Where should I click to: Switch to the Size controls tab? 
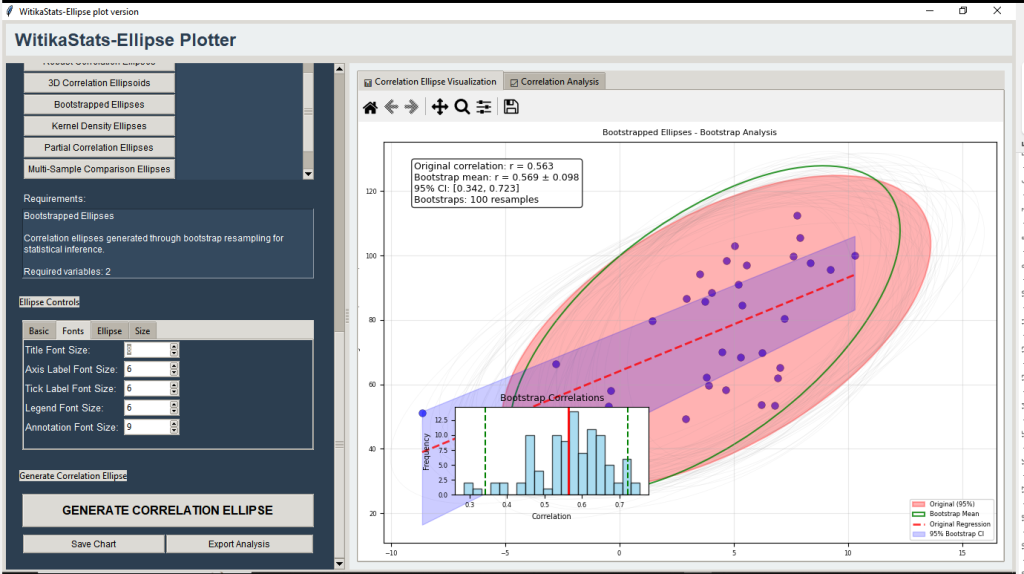[x=142, y=330]
